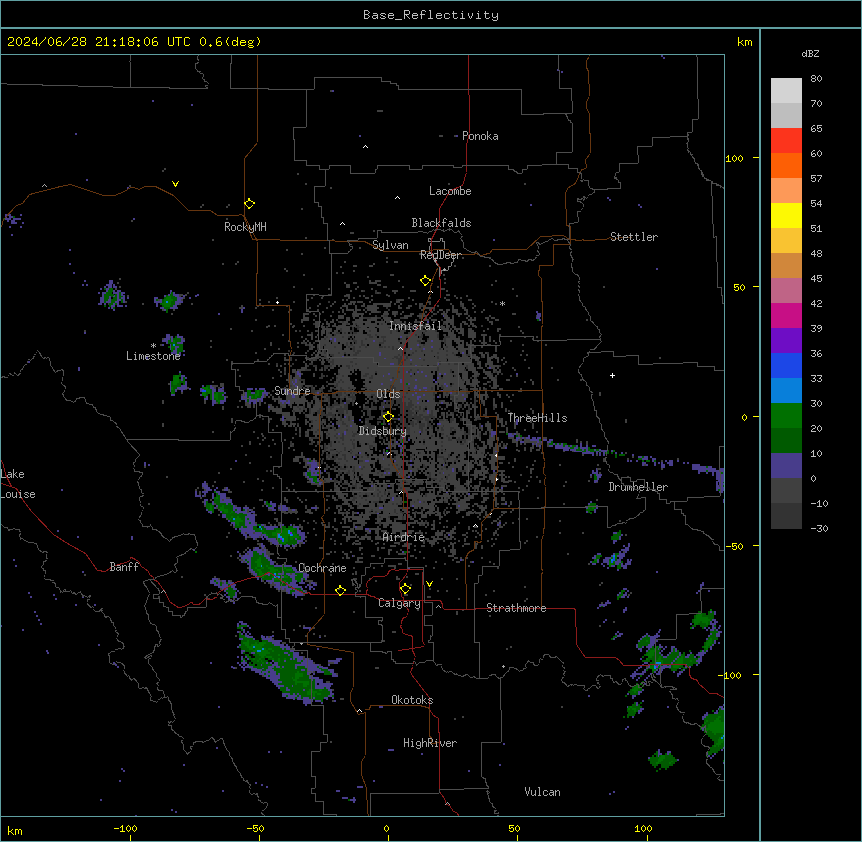Click the Olds town label
Image resolution: width=862 pixels, height=842 pixels.
point(388,394)
